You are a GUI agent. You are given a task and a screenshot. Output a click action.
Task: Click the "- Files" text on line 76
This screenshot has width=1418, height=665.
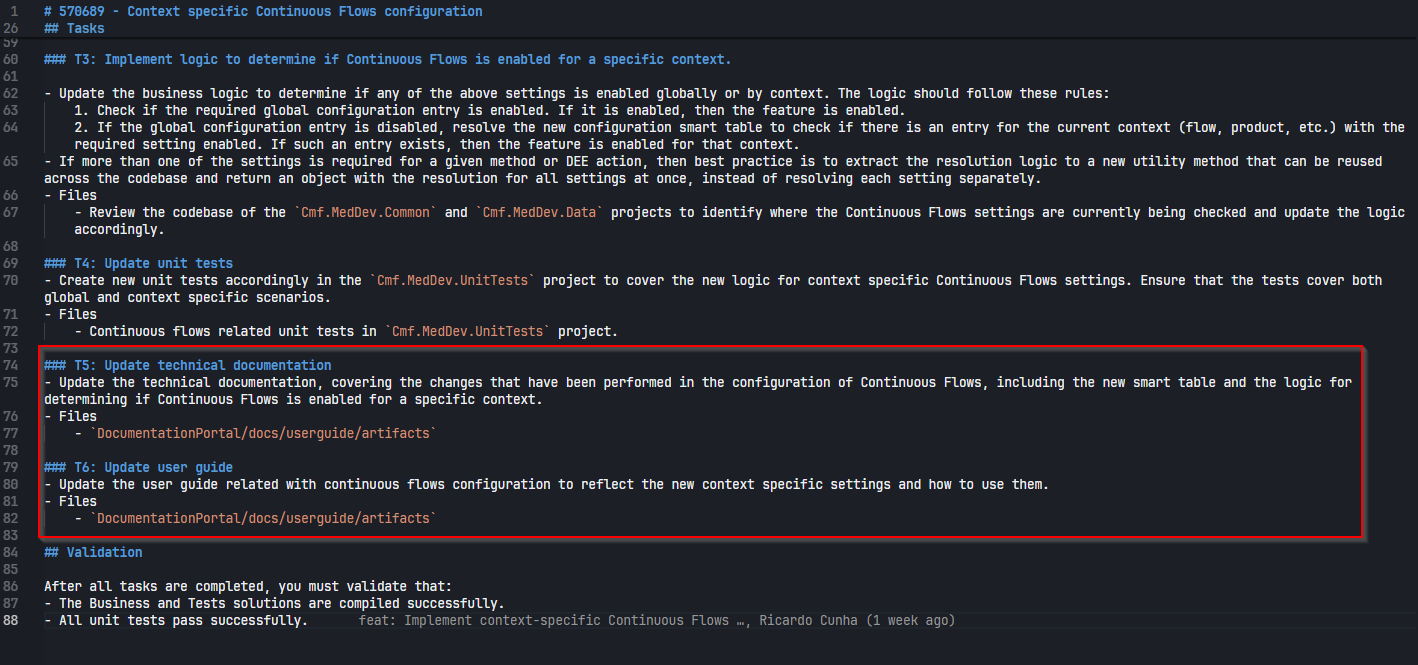click(x=70, y=416)
